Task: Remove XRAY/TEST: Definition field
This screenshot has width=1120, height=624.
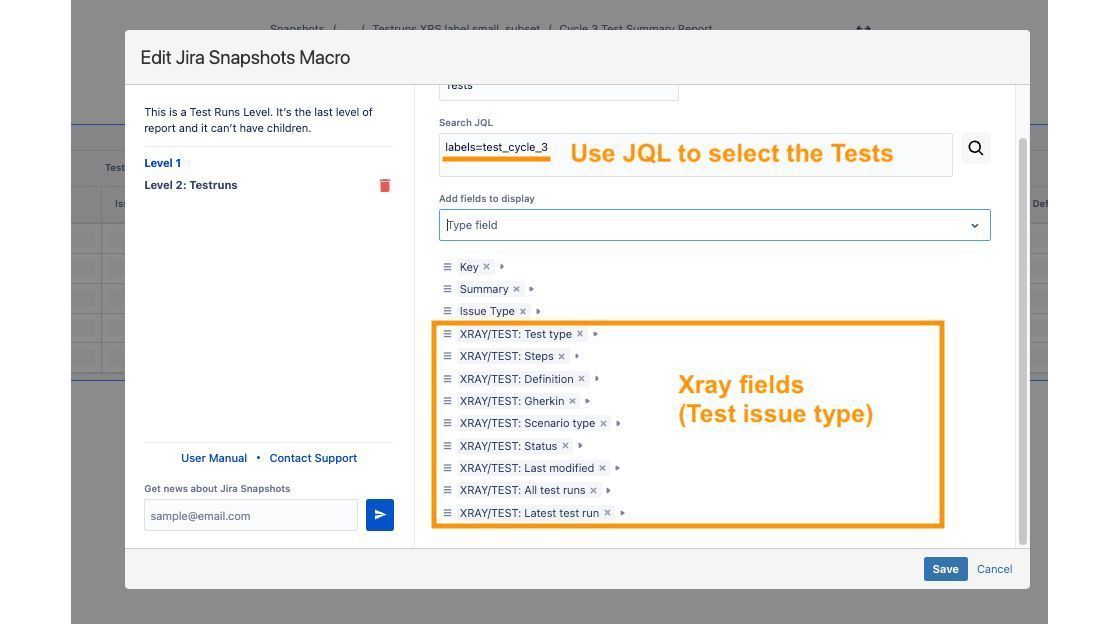Action: point(581,379)
